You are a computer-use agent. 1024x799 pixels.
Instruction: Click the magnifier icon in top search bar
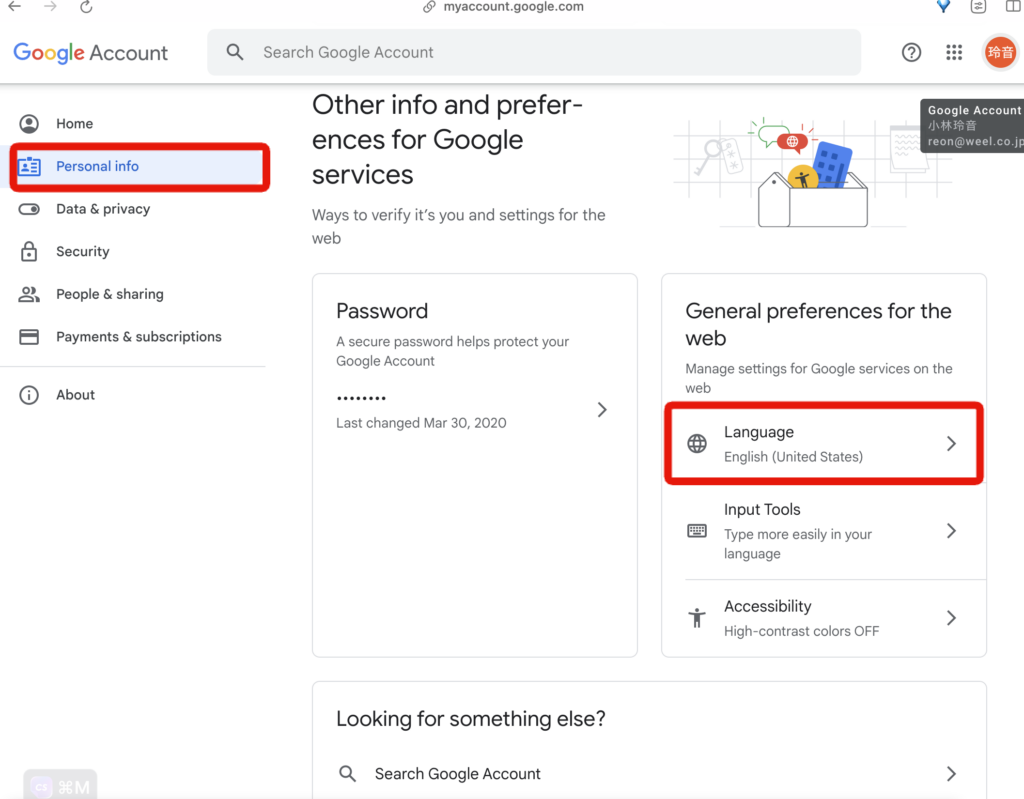pyautogui.click(x=235, y=52)
